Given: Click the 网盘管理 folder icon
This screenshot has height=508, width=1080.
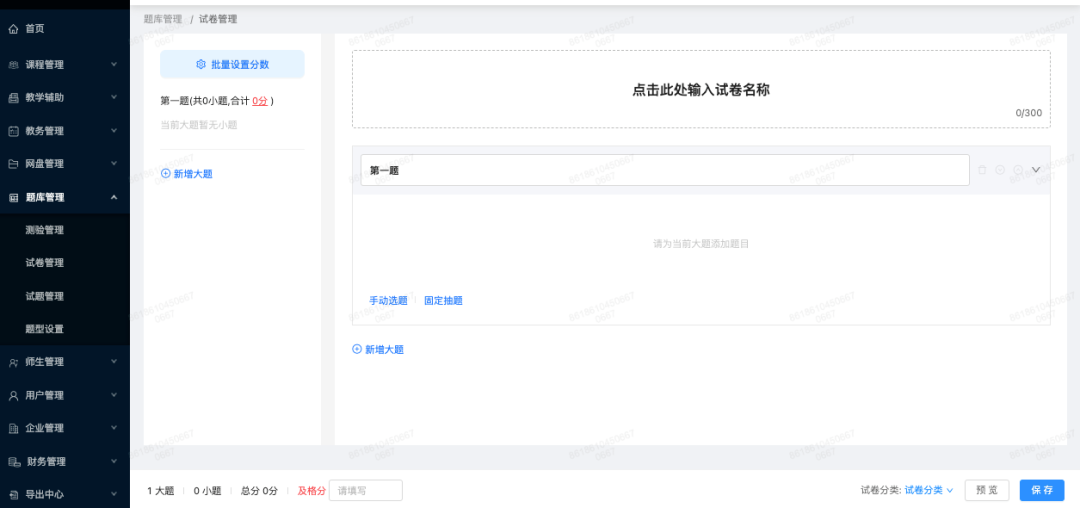Looking at the screenshot, I should coord(13,164).
